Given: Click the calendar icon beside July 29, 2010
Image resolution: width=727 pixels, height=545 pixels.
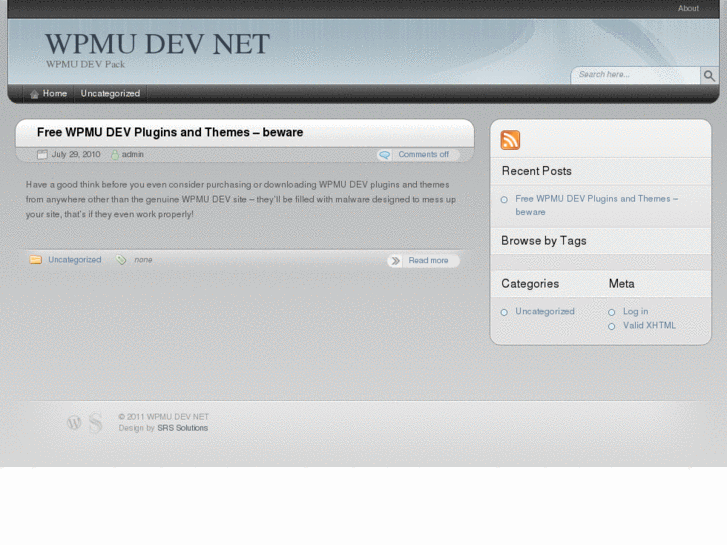Looking at the screenshot, I should point(42,154).
